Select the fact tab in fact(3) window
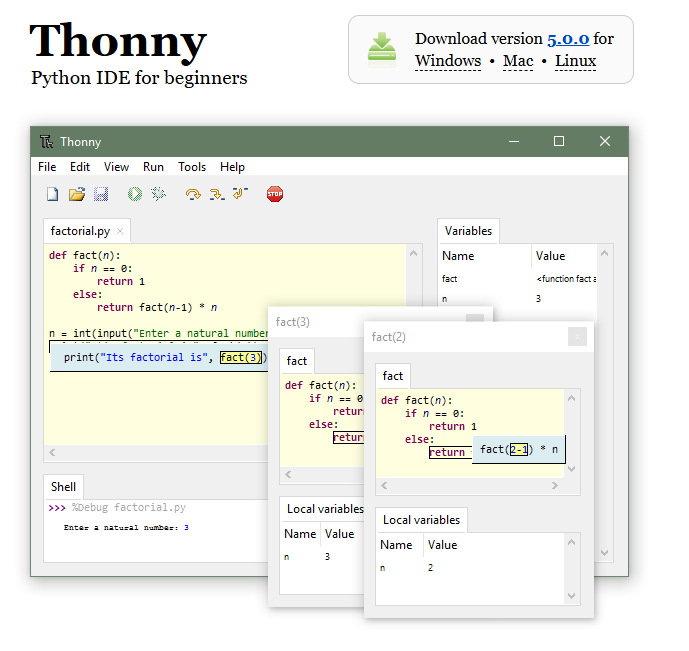Screen dimensions: 689x651 click(297, 361)
